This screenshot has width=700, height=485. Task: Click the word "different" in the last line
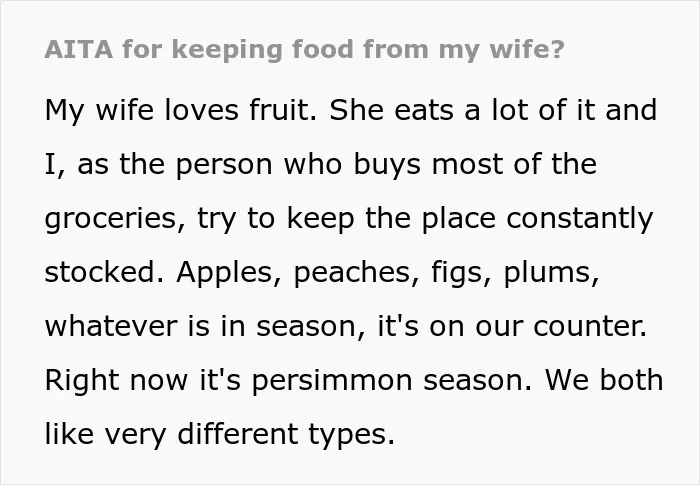[238, 434]
